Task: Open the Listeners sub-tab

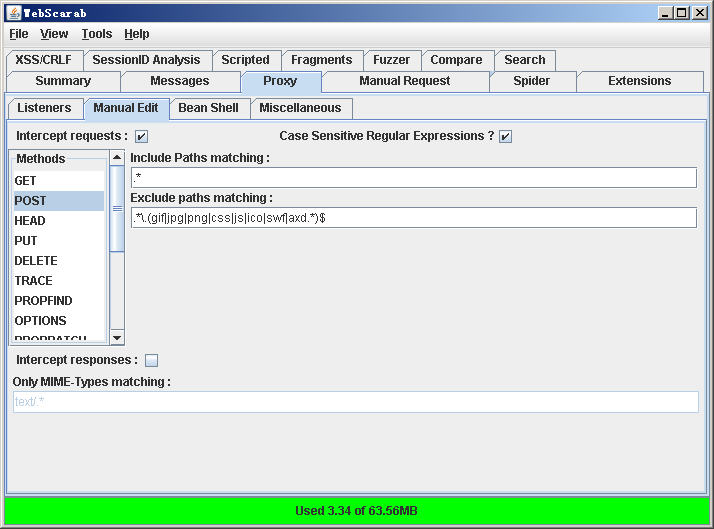Action: pyautogui.click(x=45, y=108)
